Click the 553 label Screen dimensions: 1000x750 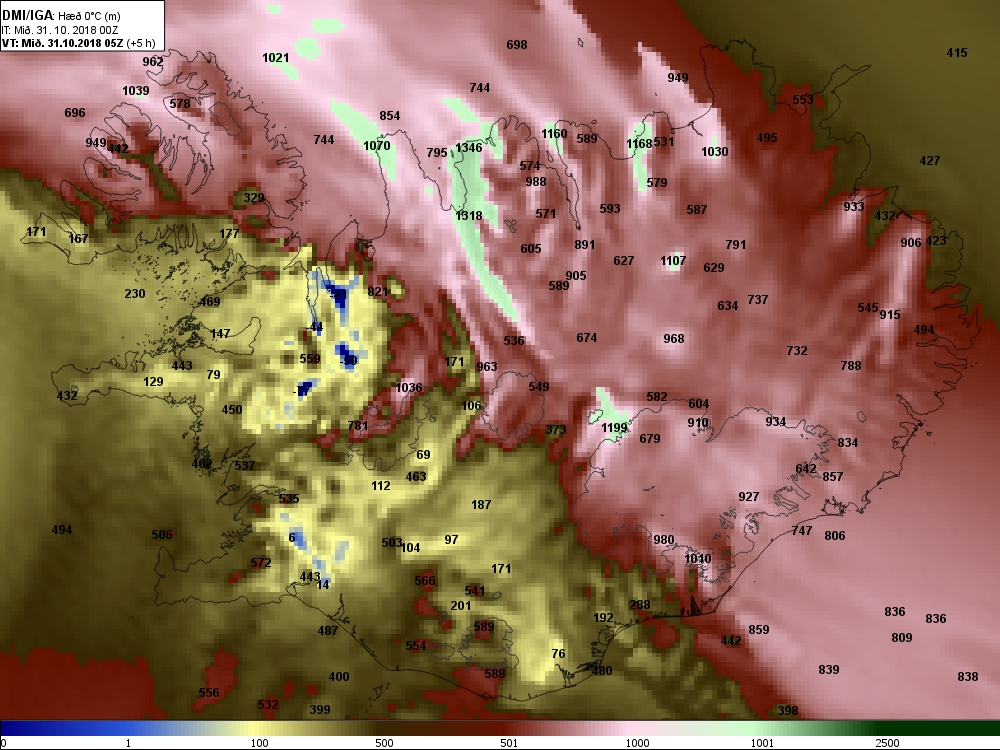click(802, 99)
